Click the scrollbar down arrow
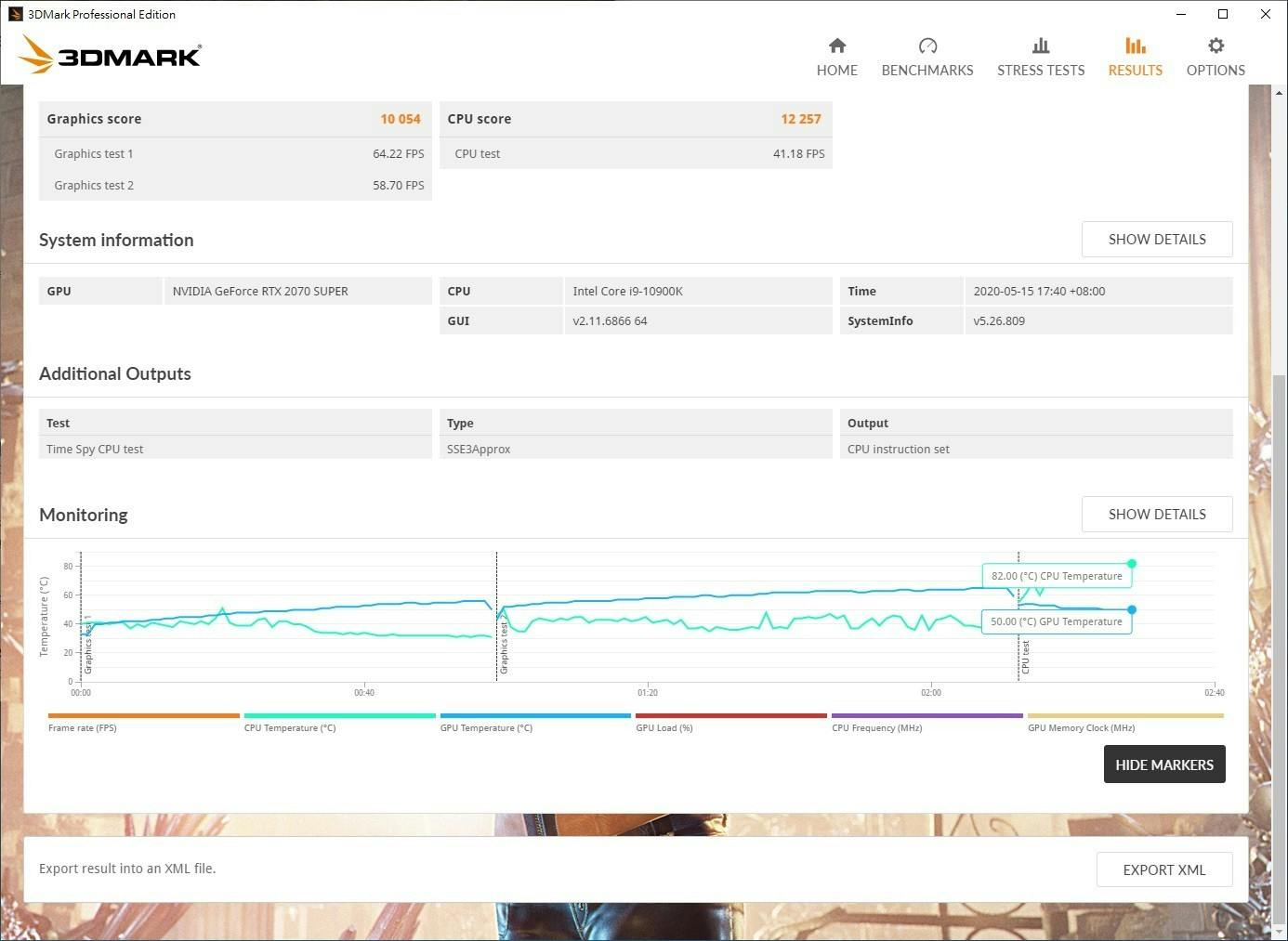 [1280, 932]
